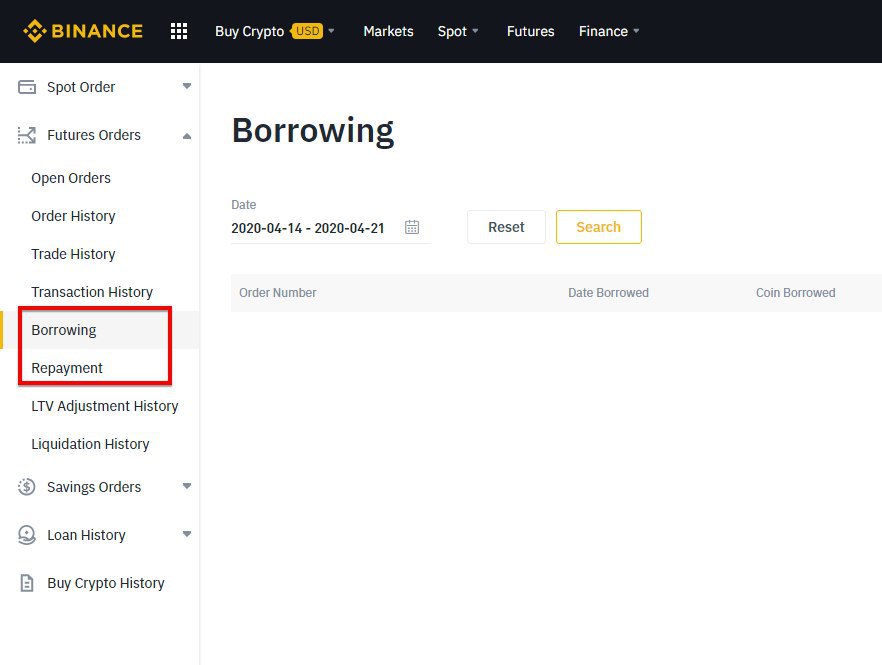The image size is (882, 665).
Task: Open Liquidation History in the sidebar
Action: click(x=90, y=444)
